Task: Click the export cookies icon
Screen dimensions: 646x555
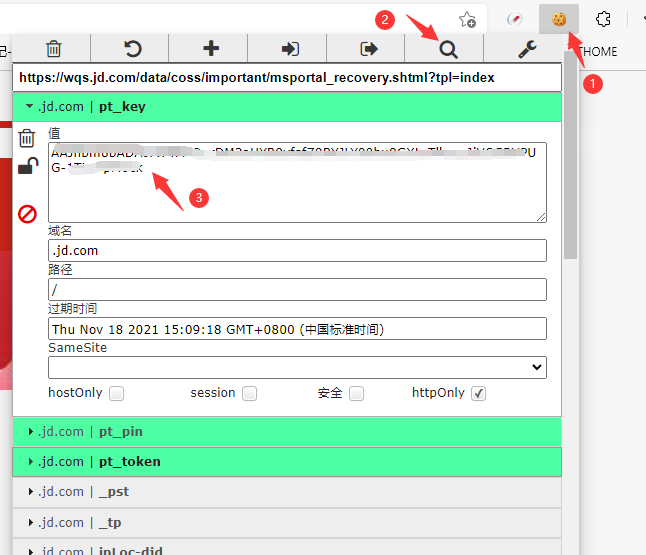Action: pos(369,49)
